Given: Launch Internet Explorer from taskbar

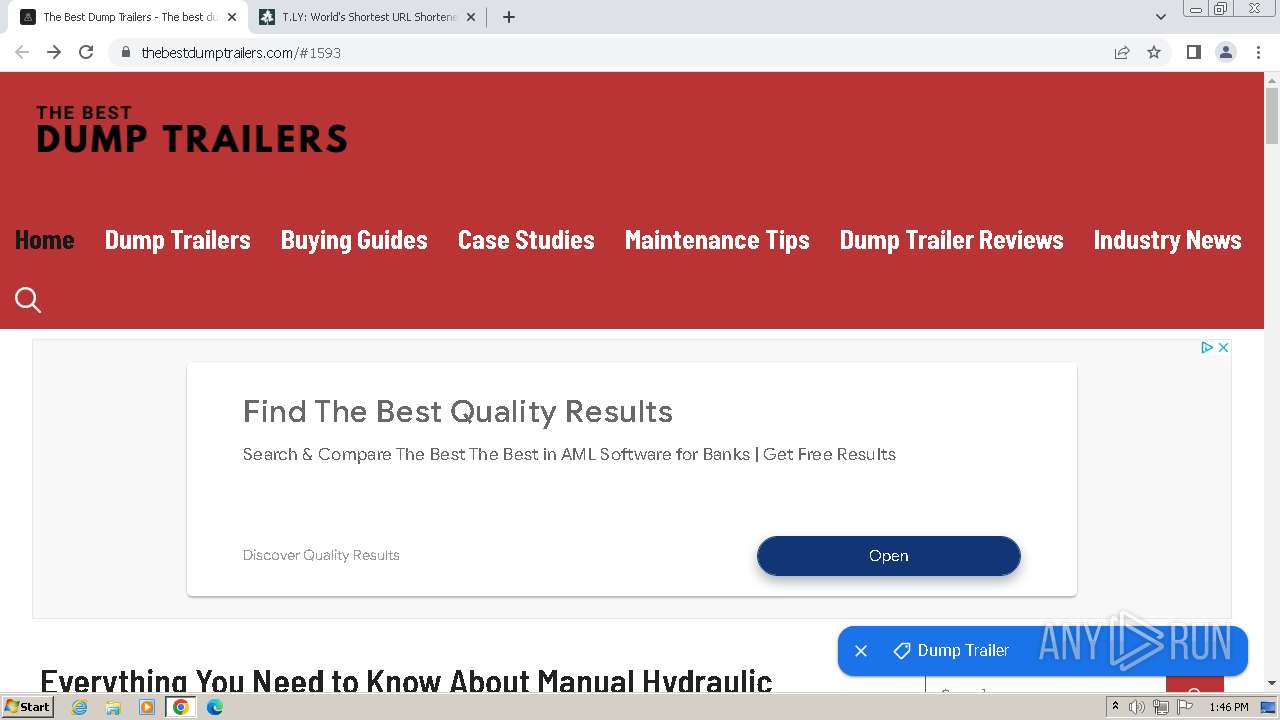Looking at the screenshot, I should pyautogui.click(x=79, y=707).
